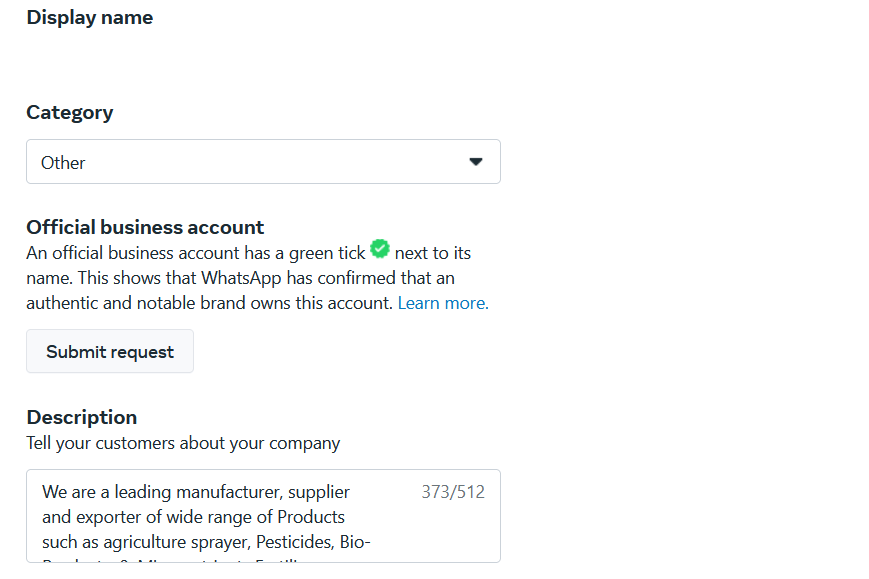Viewport: 869px width, 579px height.
Task: Click the Category field label
Action: pyautogui.click(x=70, y=112)
